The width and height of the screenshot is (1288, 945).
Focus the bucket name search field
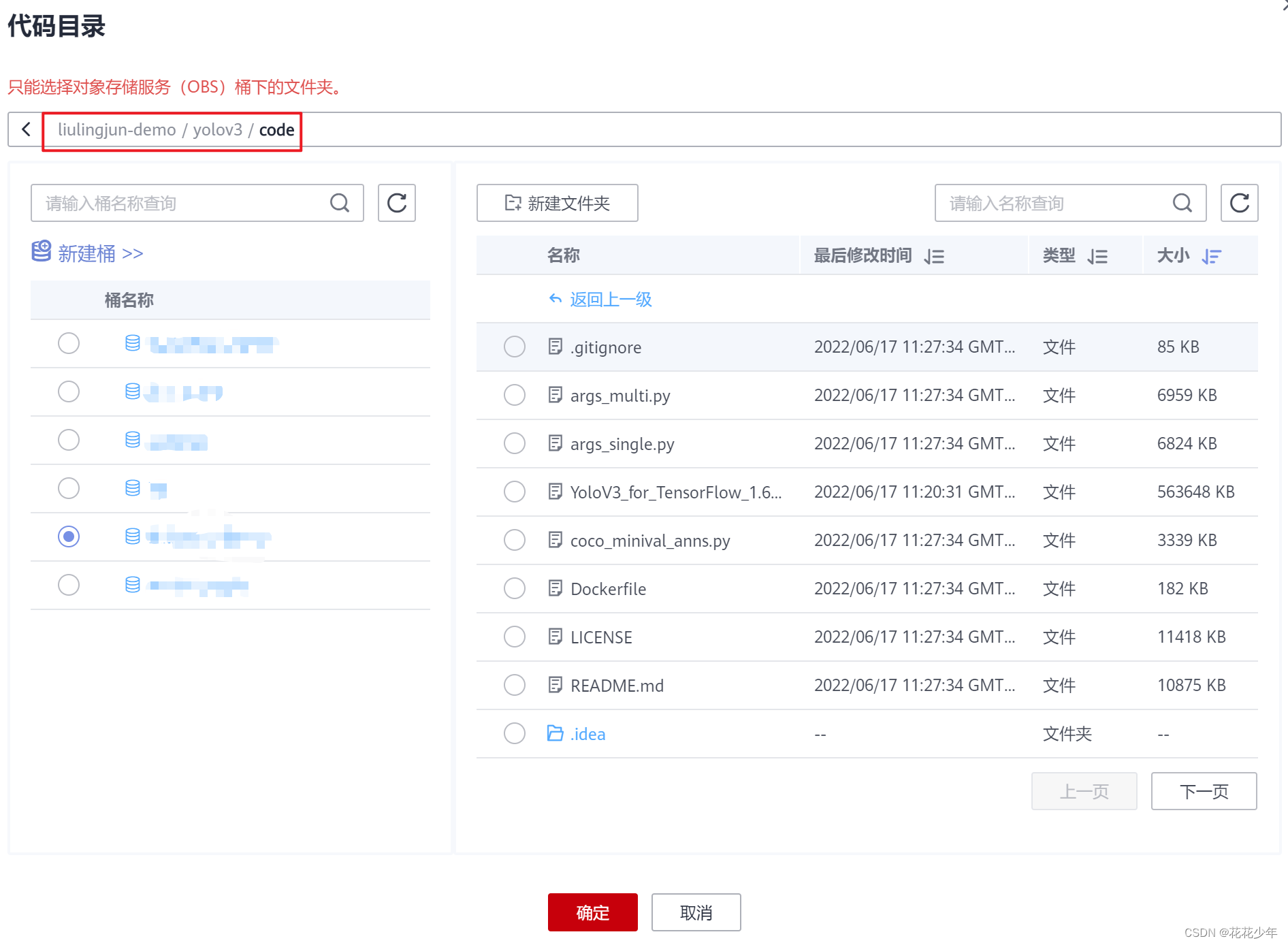(180, 203)
